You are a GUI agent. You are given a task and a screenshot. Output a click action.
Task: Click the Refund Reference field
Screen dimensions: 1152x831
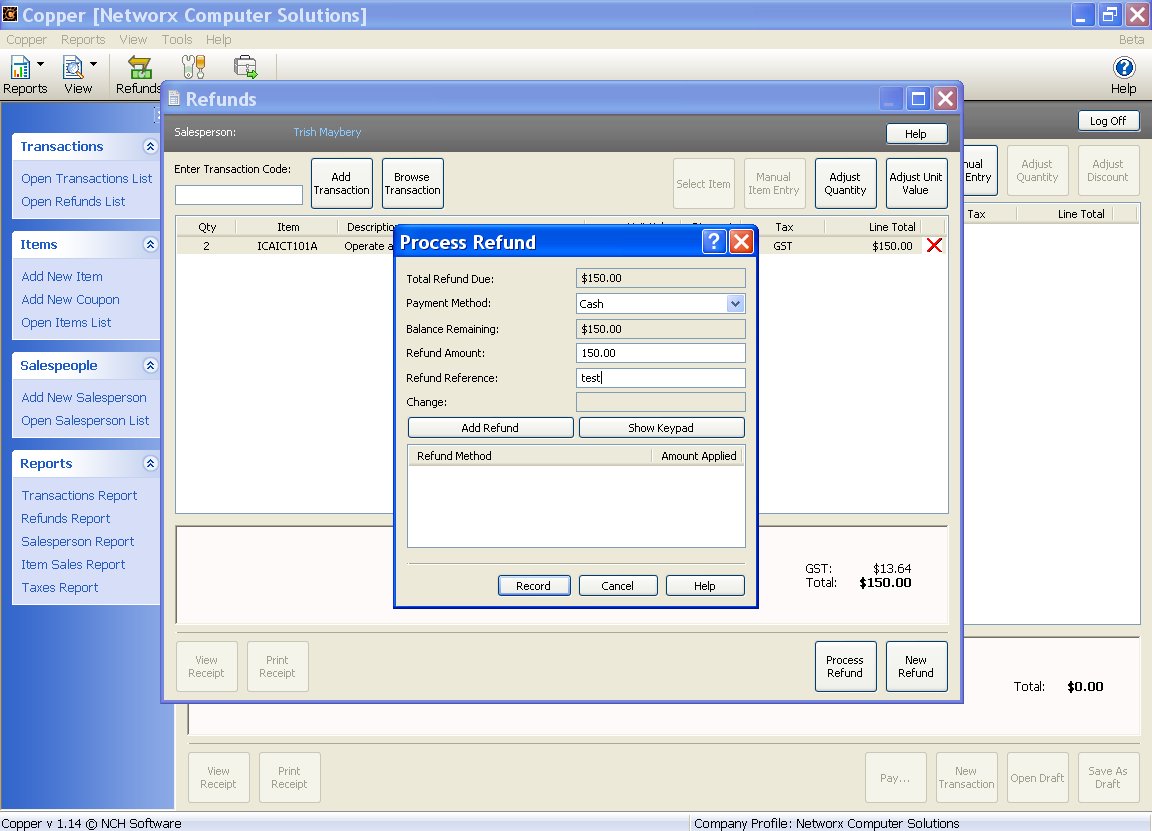tap(660, 378)
